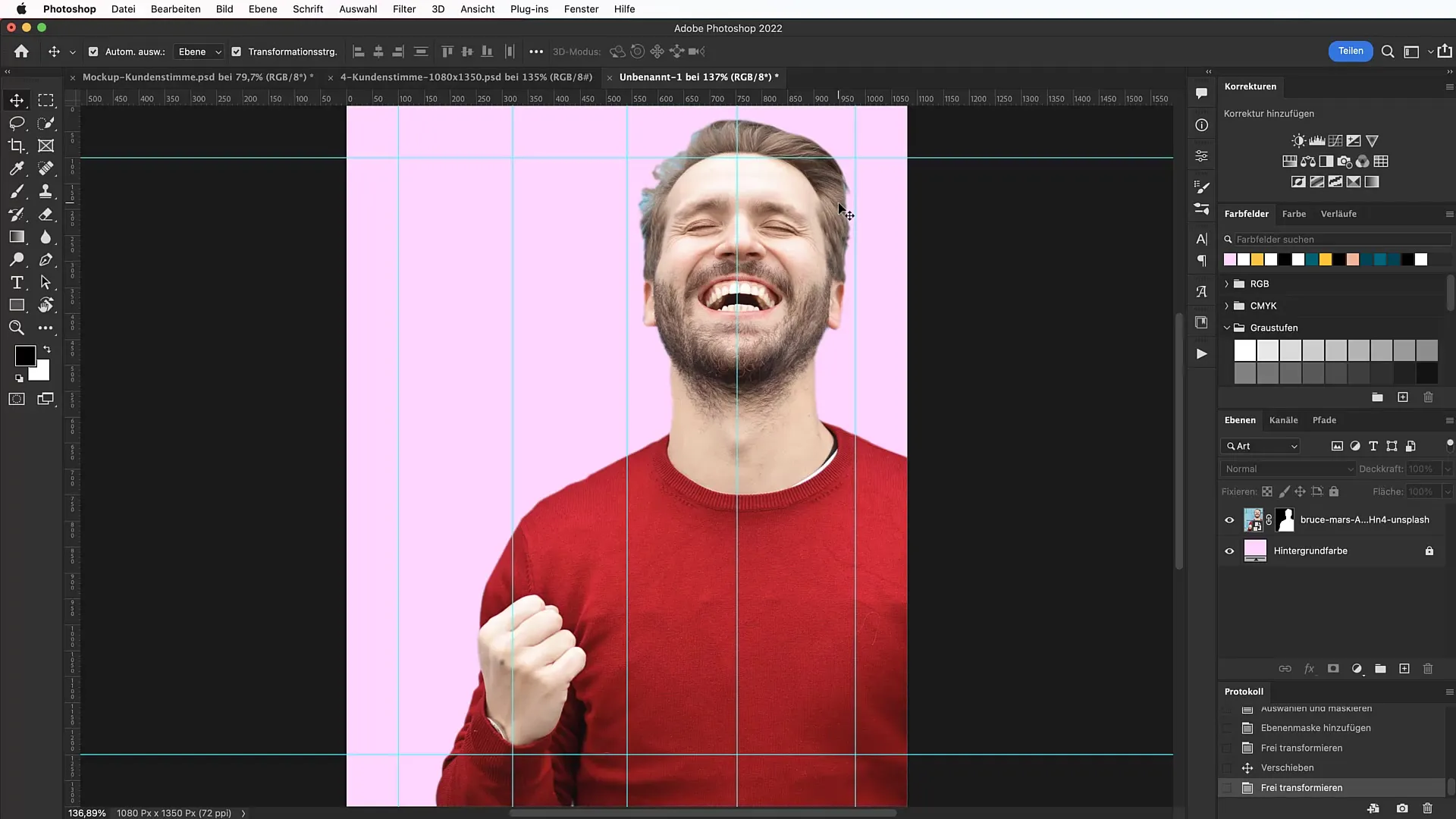Click the Gradient tool icon
Image resolution: width=1456 pixels, height=819 pixels.
coord(17,237)
